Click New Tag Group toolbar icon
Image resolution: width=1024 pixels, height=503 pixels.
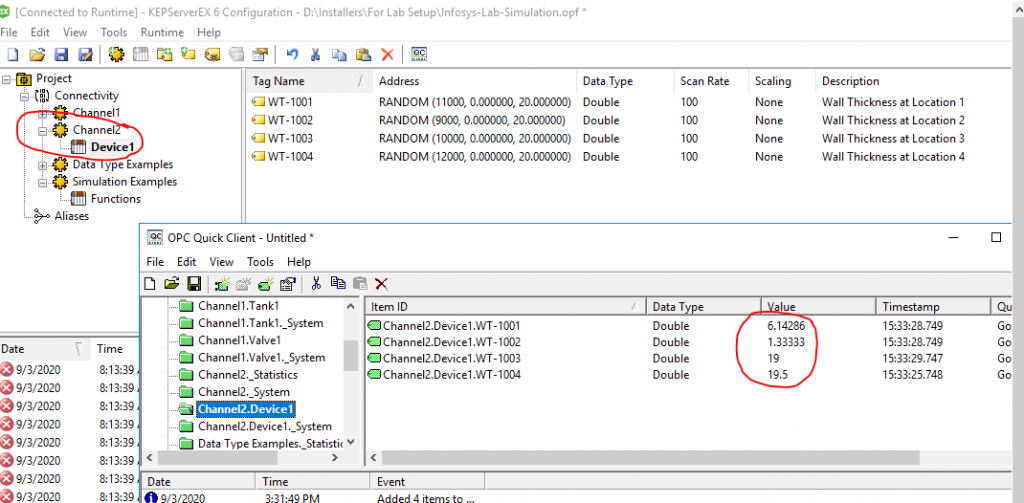[x=165, y=55]
